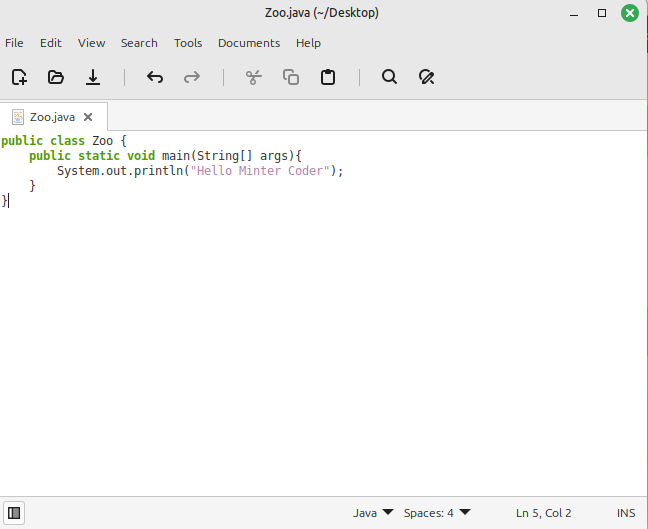Image resolution: width=648 pixels, height=529 pixels.
Task: Close the Zoo.java tab
Action: (88, 117)
